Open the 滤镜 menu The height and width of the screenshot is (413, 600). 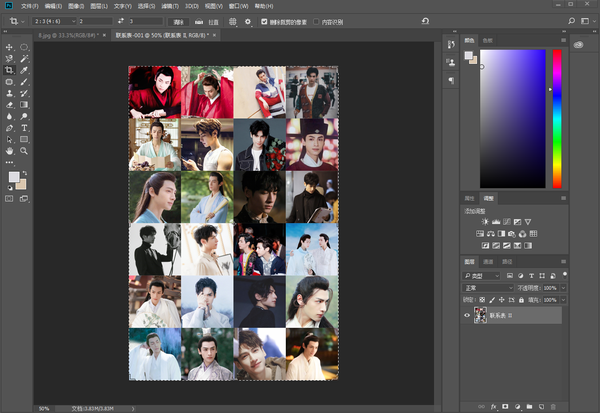169,5
